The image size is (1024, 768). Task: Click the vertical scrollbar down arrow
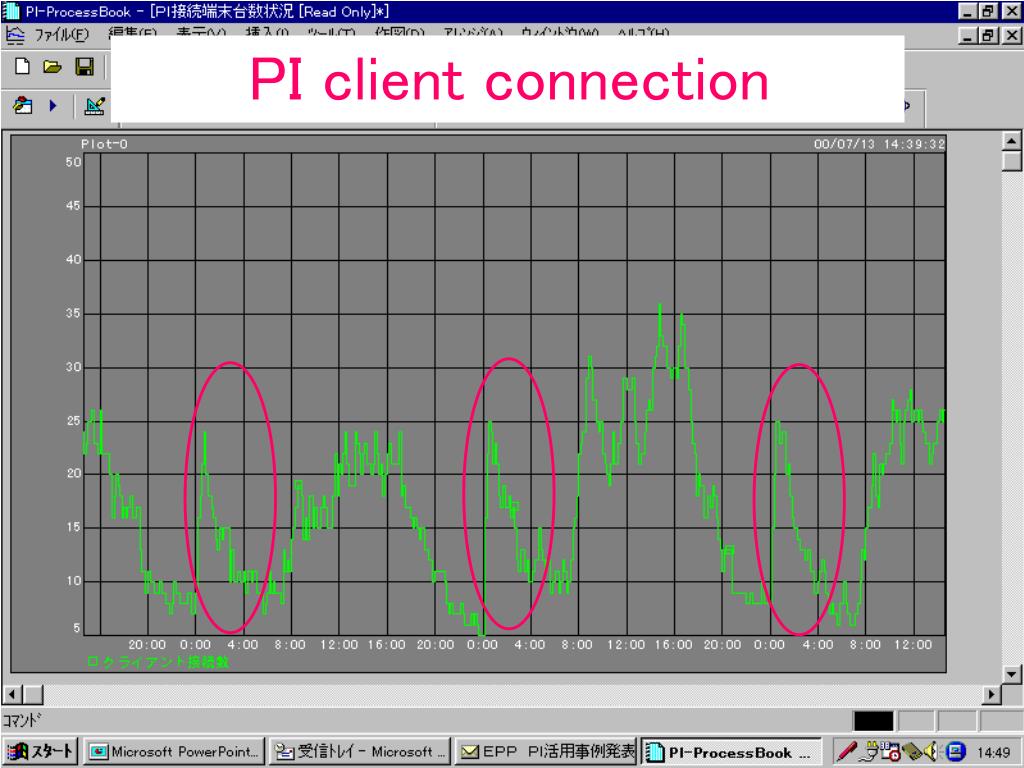click(x=1012, y=674)
